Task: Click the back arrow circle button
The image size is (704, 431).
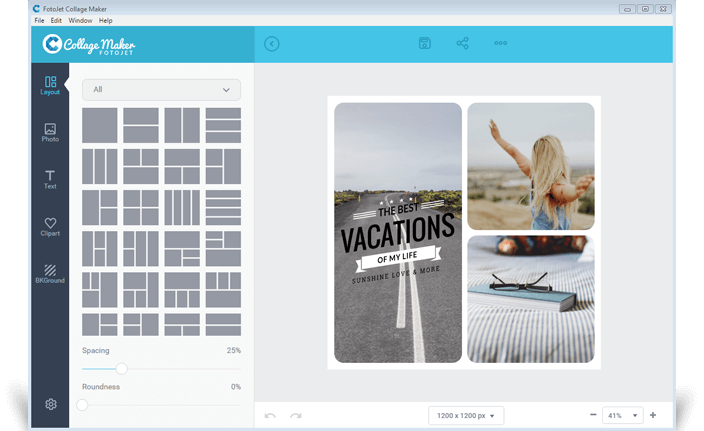Action: point(272,44)
